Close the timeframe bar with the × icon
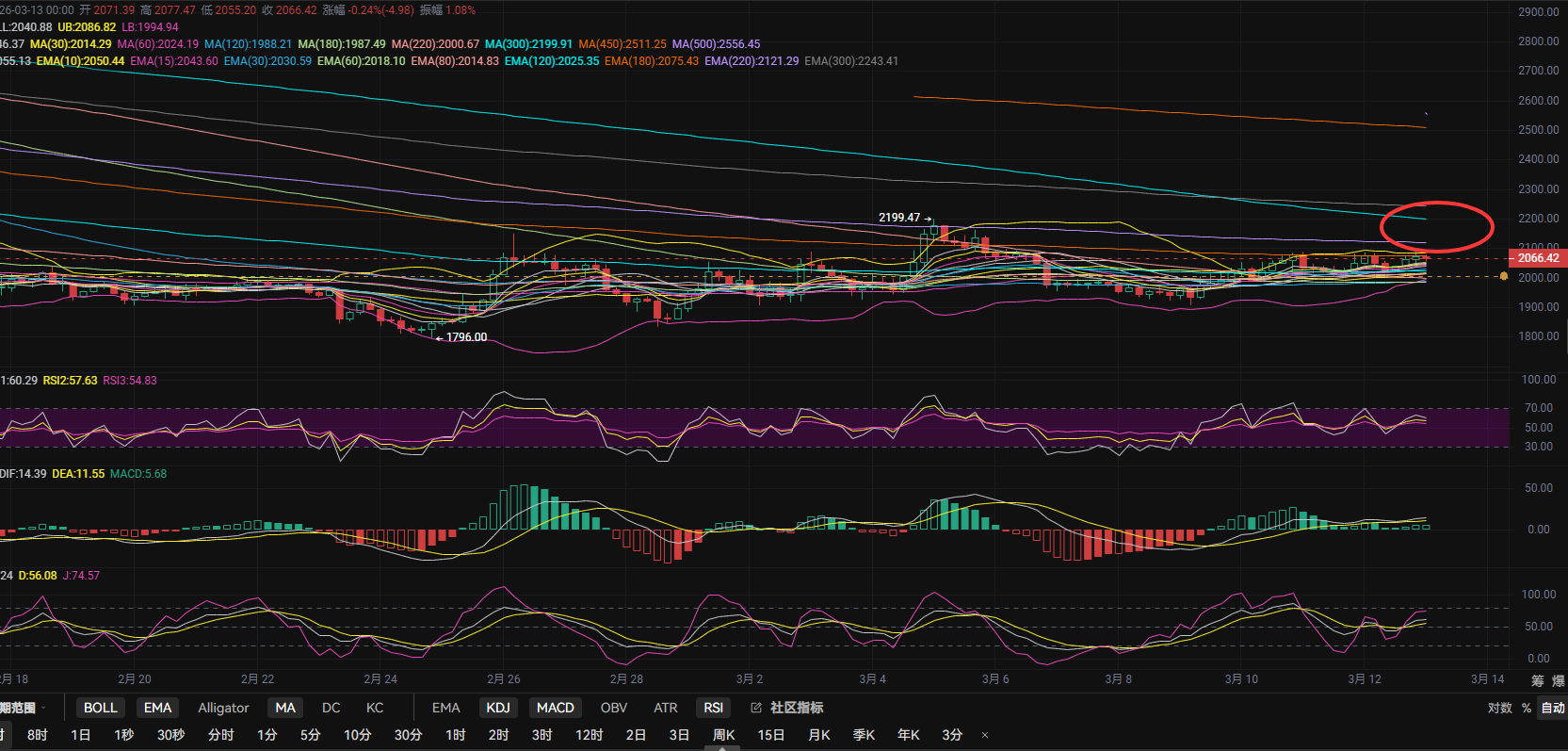The height and width of the screenshot is (751, 1568). [985, 735]
